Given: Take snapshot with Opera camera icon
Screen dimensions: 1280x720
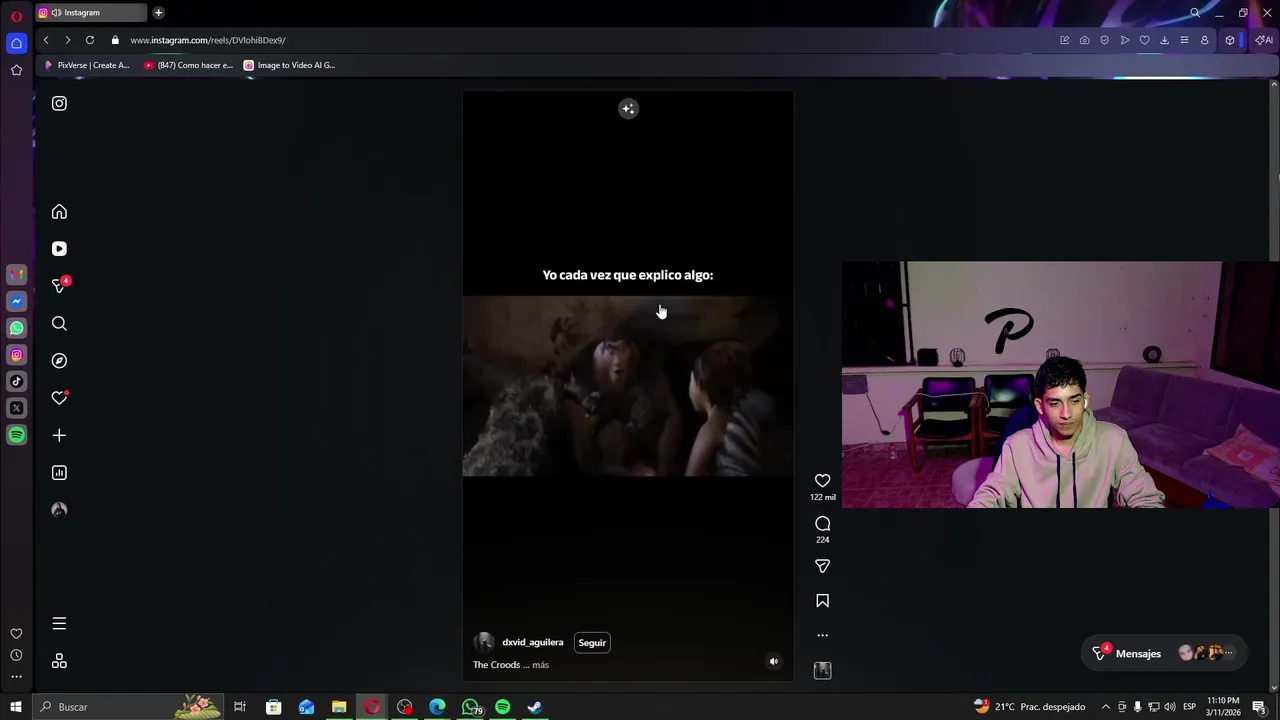Looking at the screenshot, I should click(1084, 40).
